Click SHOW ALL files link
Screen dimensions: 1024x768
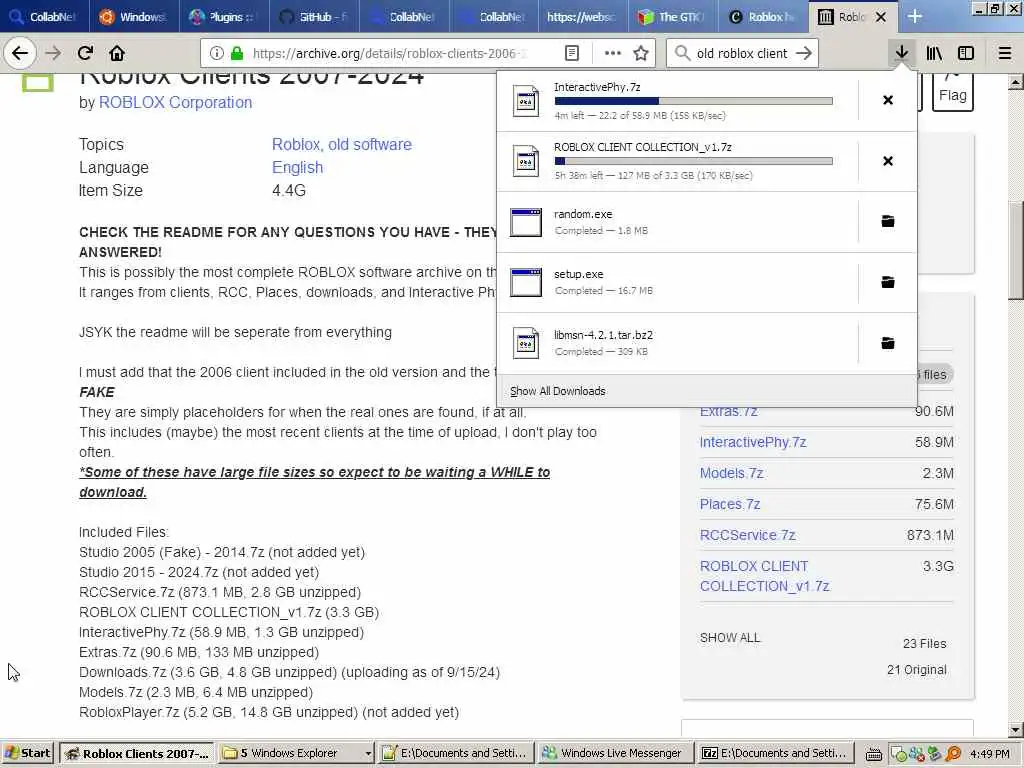[x=730, y=638]
